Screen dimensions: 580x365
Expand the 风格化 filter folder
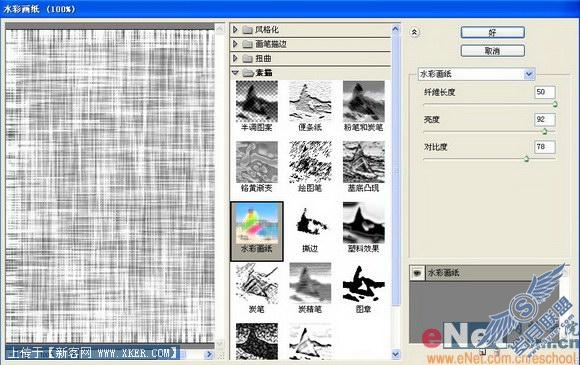coord(235,29)
